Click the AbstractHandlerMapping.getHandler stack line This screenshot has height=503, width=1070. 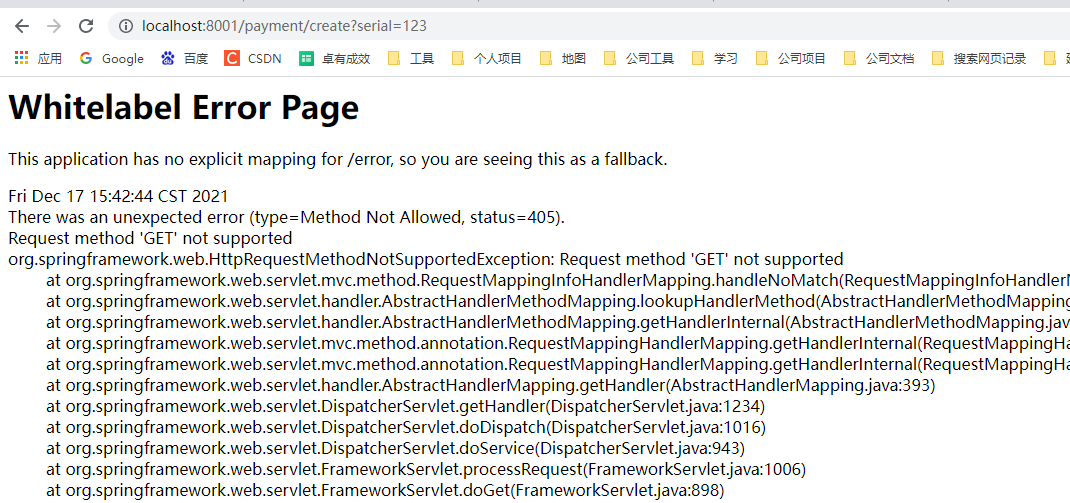491,386
